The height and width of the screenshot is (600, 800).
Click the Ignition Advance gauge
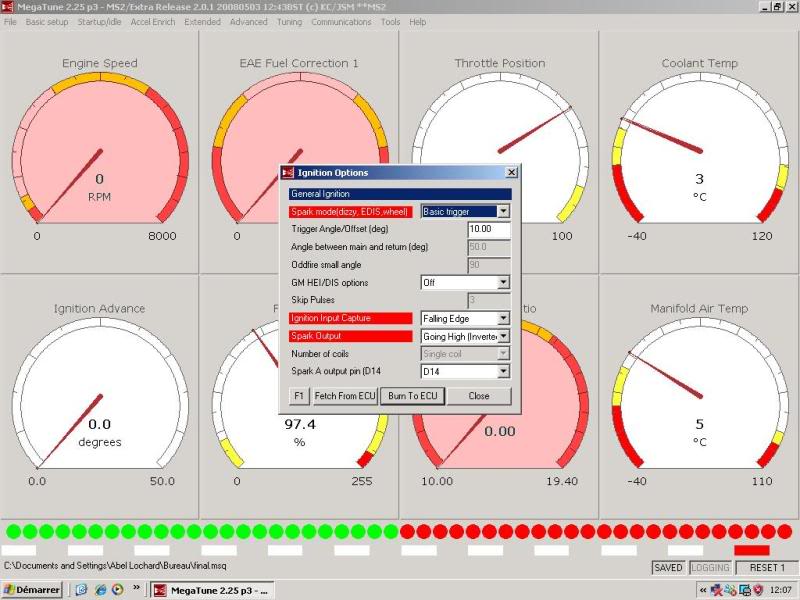coord(99,393)
